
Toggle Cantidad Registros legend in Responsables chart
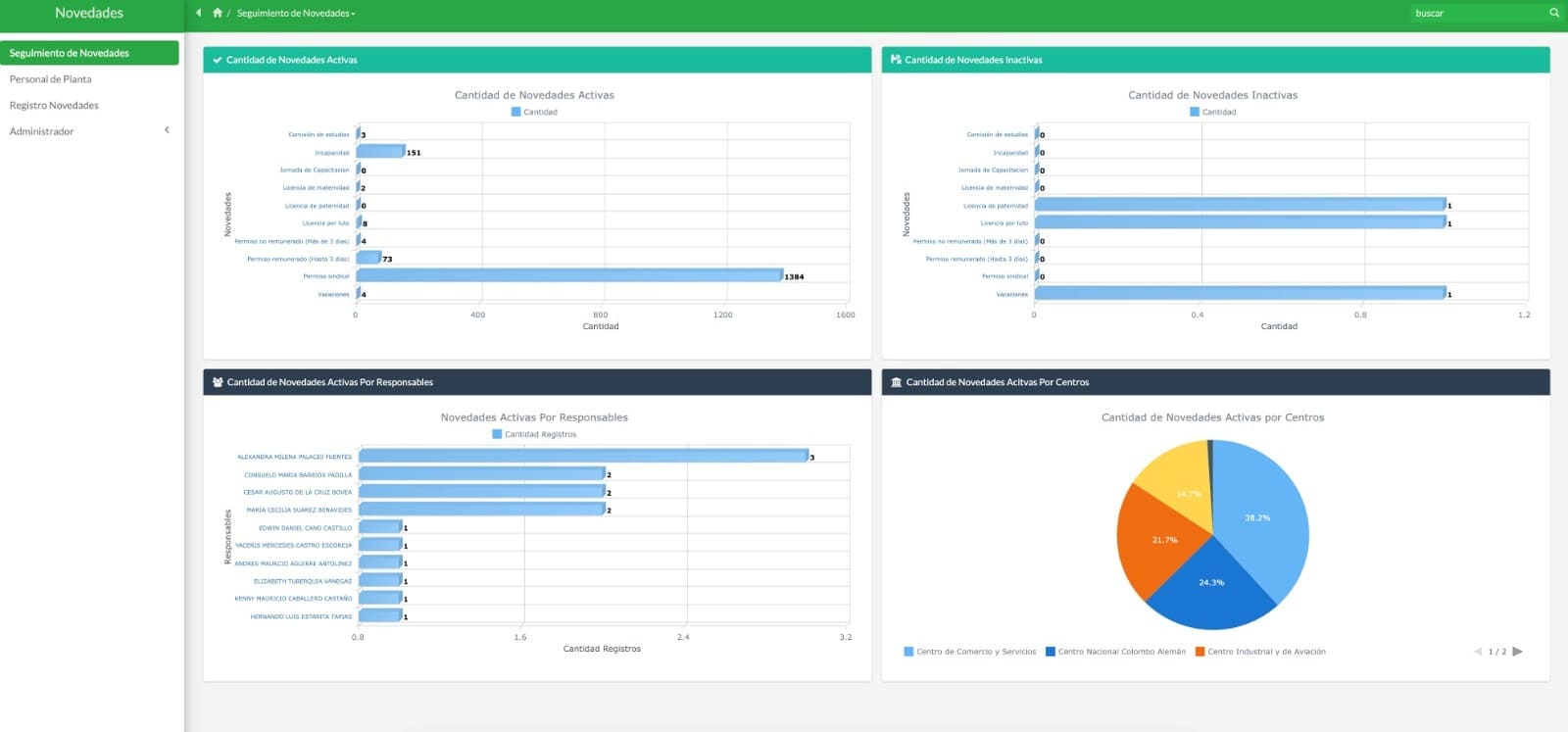coord(534,434)
